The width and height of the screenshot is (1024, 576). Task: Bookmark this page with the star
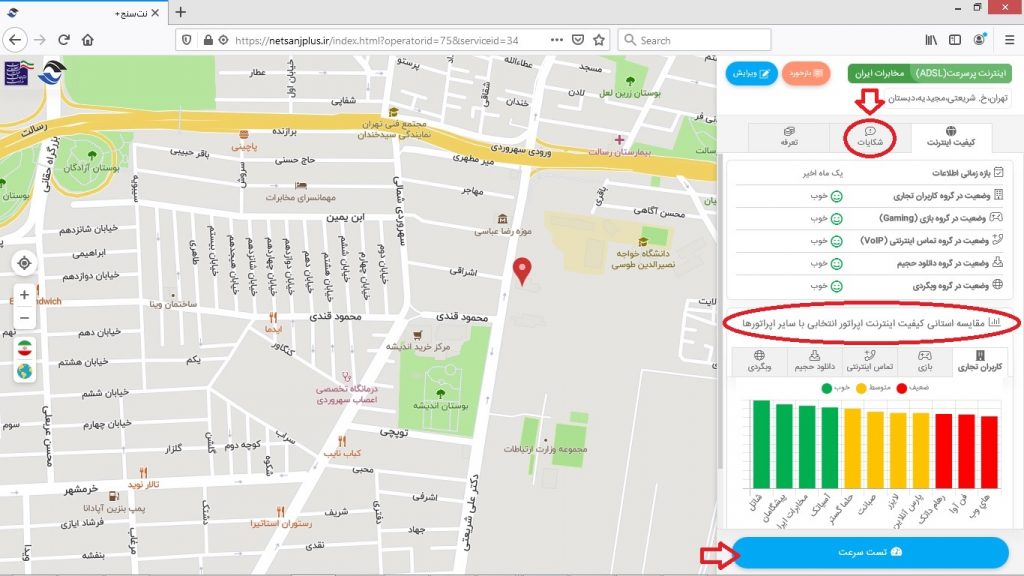(599, 40)
